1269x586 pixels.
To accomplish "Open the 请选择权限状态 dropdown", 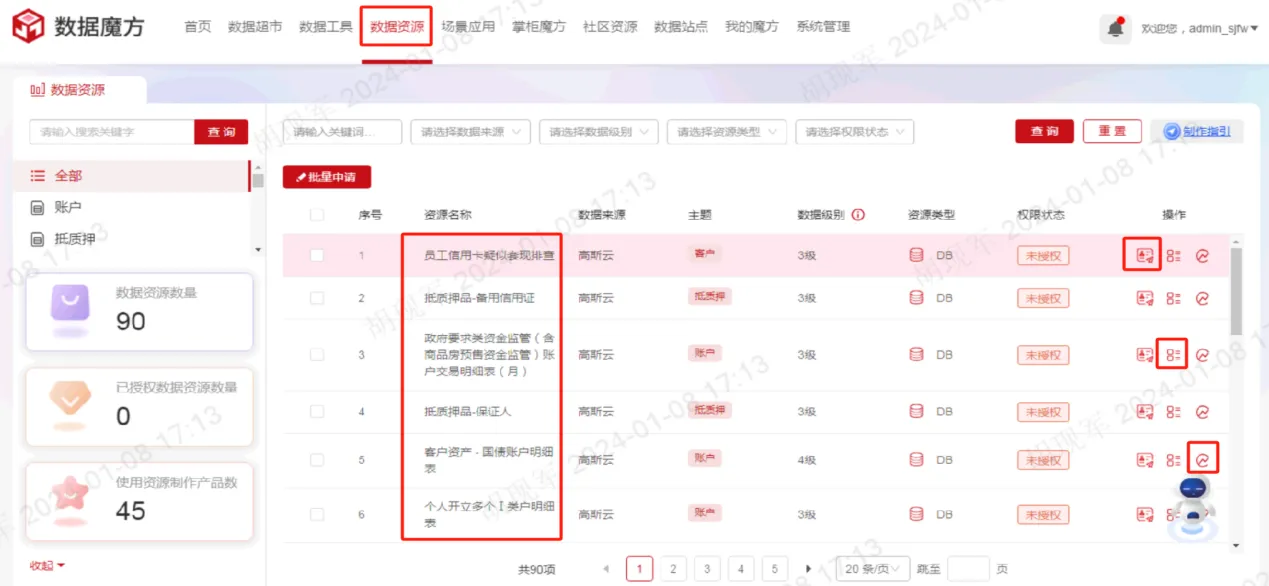I will click(854, 132).
